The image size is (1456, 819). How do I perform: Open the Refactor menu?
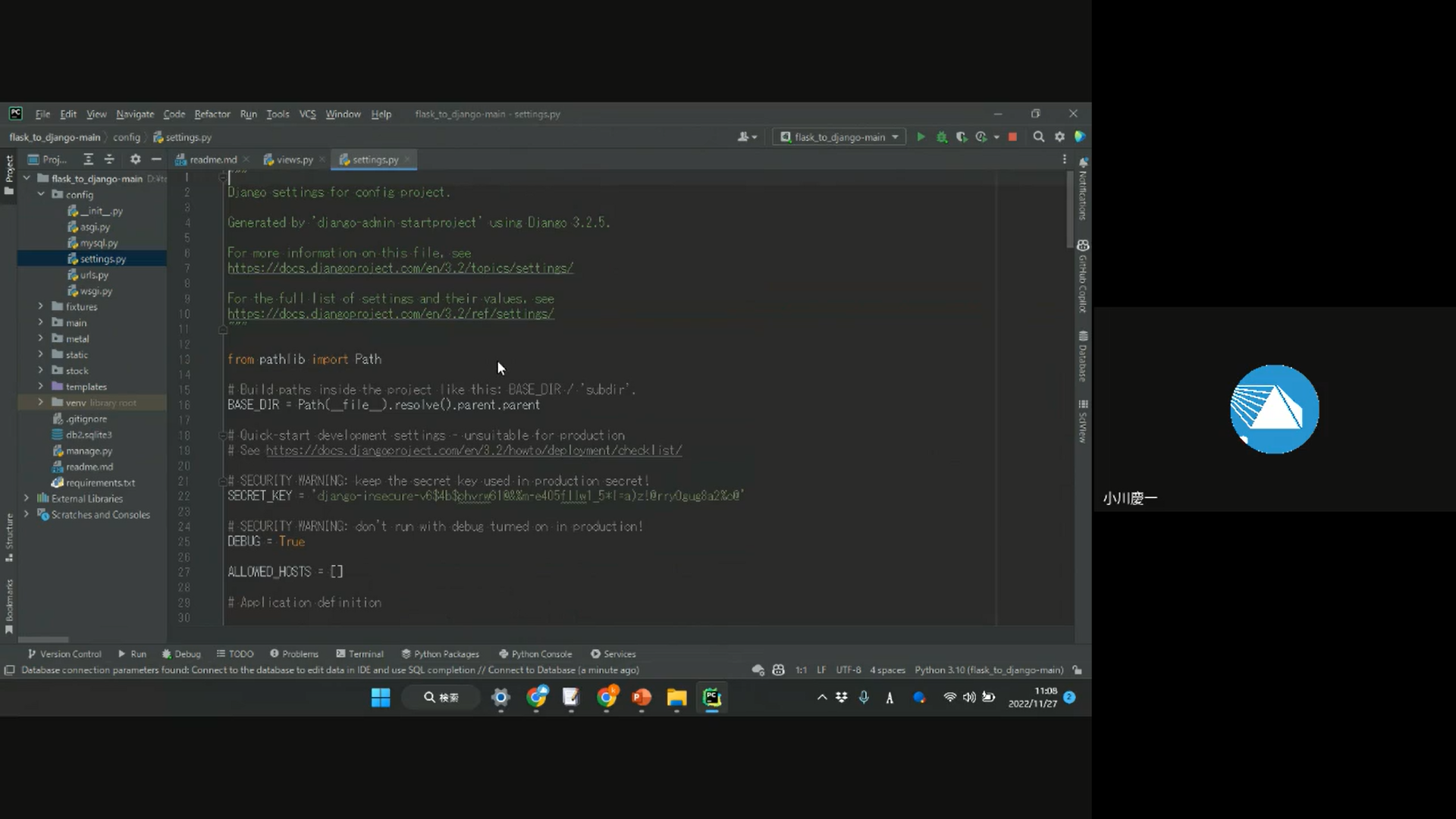(x=212, y=115)
